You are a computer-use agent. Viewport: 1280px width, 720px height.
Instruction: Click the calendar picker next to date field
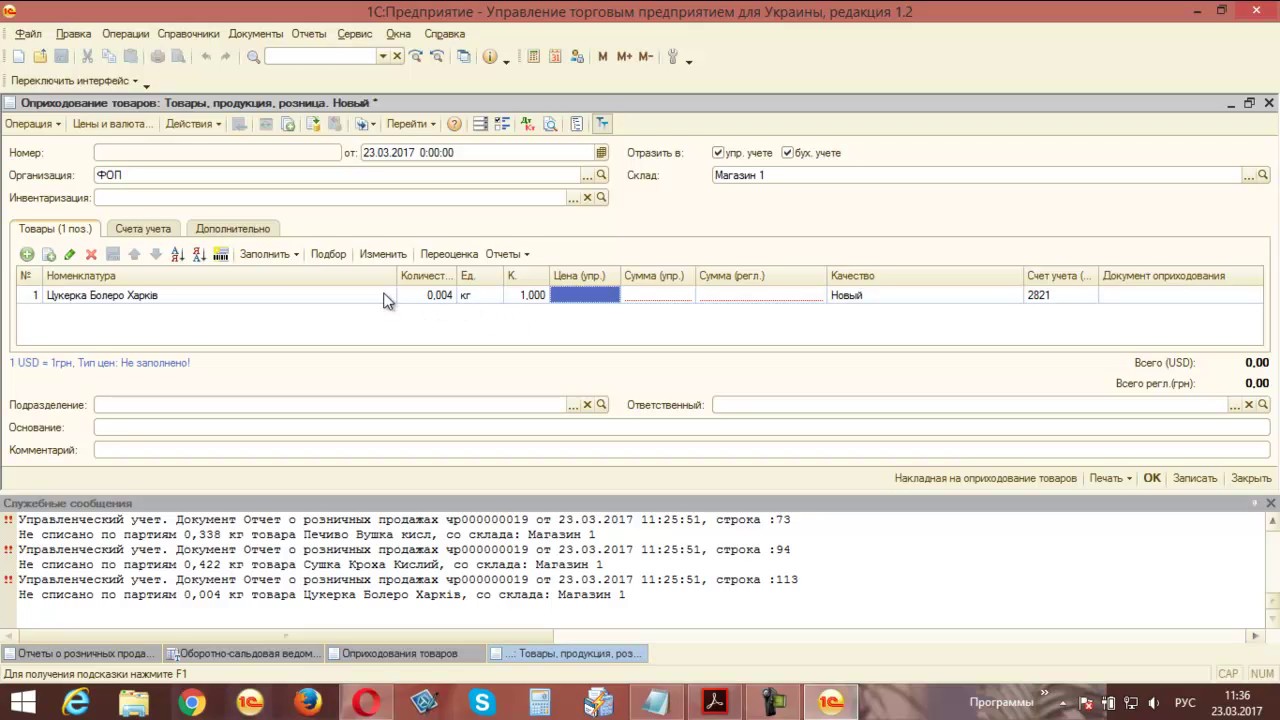pyautogui.click(x=601, y=153)
